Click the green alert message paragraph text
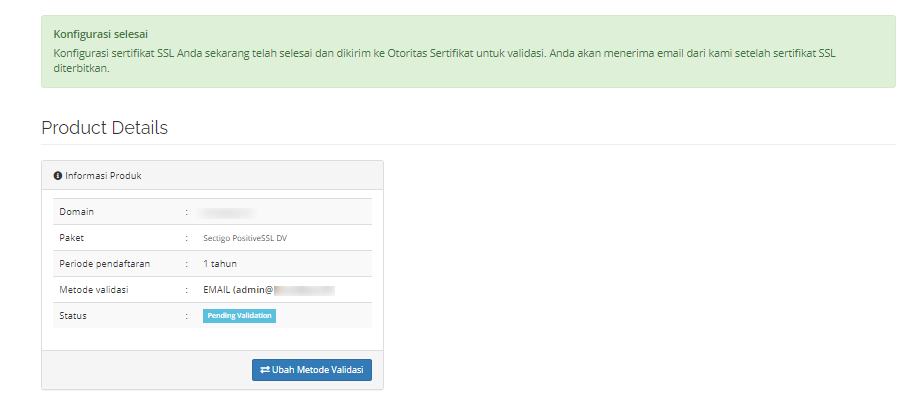 click(x=445, y=61)
